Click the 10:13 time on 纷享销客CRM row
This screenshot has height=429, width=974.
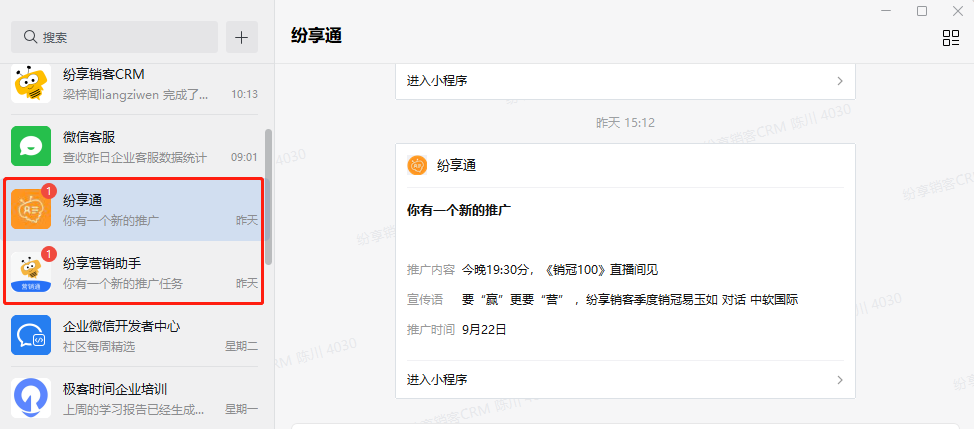tap(244, 94)
